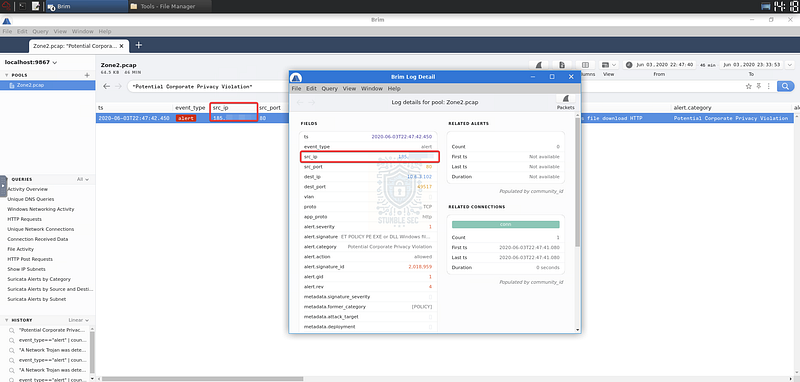This screenshot has height=382, width=800.
Task: Click the dest_ip value 10.6.3.102
Action: tap(419, 176)
